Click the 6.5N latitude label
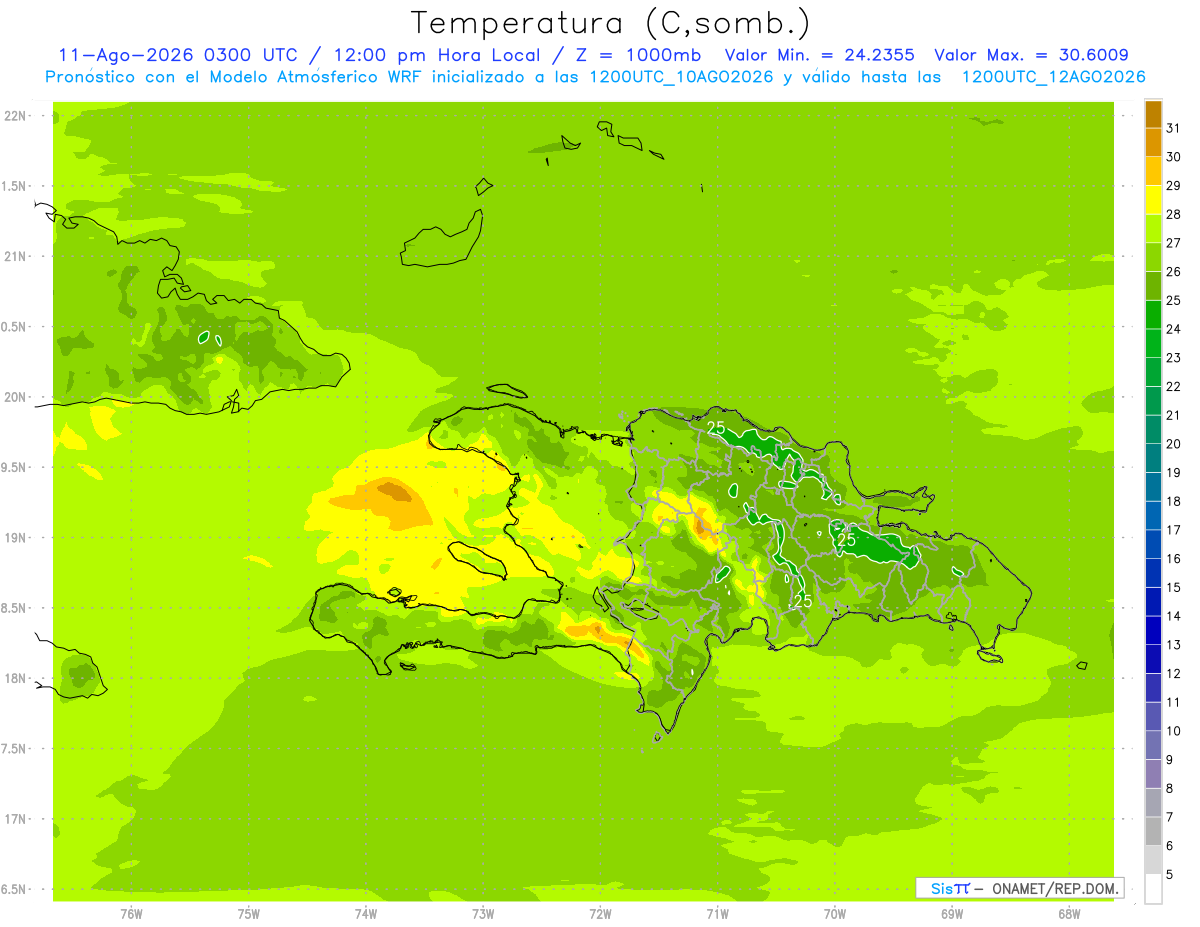Image resolution: width=1200 pixels, height=927 pixels. (x=14, y=889)
